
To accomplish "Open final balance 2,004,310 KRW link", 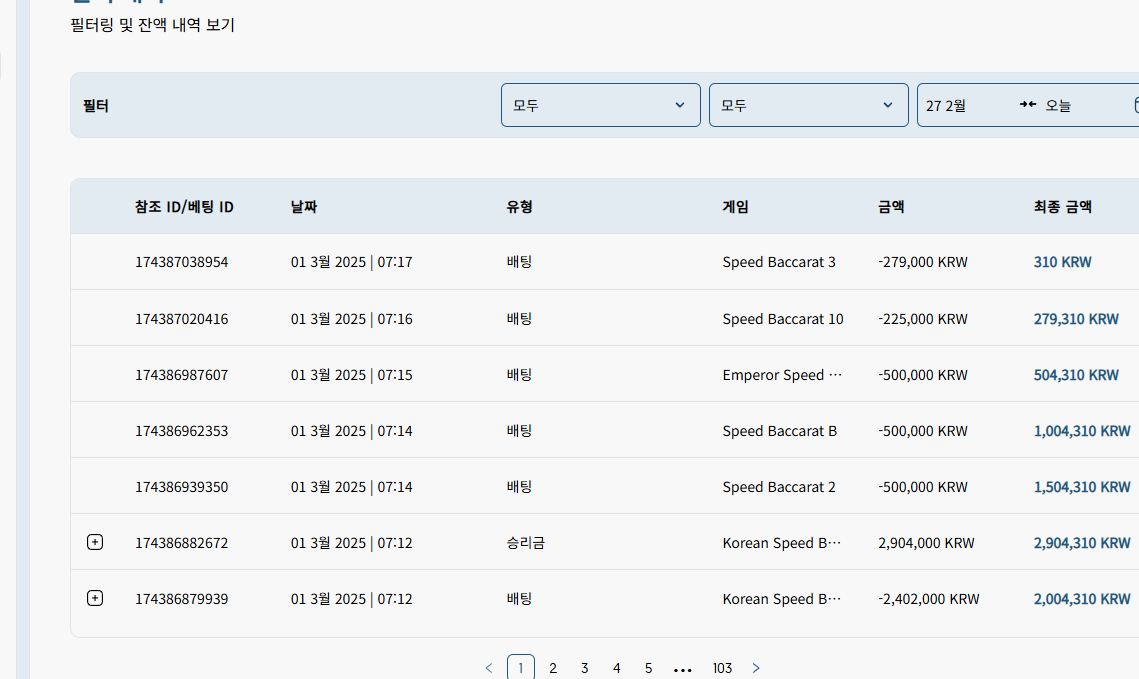I will click(x=1082, y=598).
